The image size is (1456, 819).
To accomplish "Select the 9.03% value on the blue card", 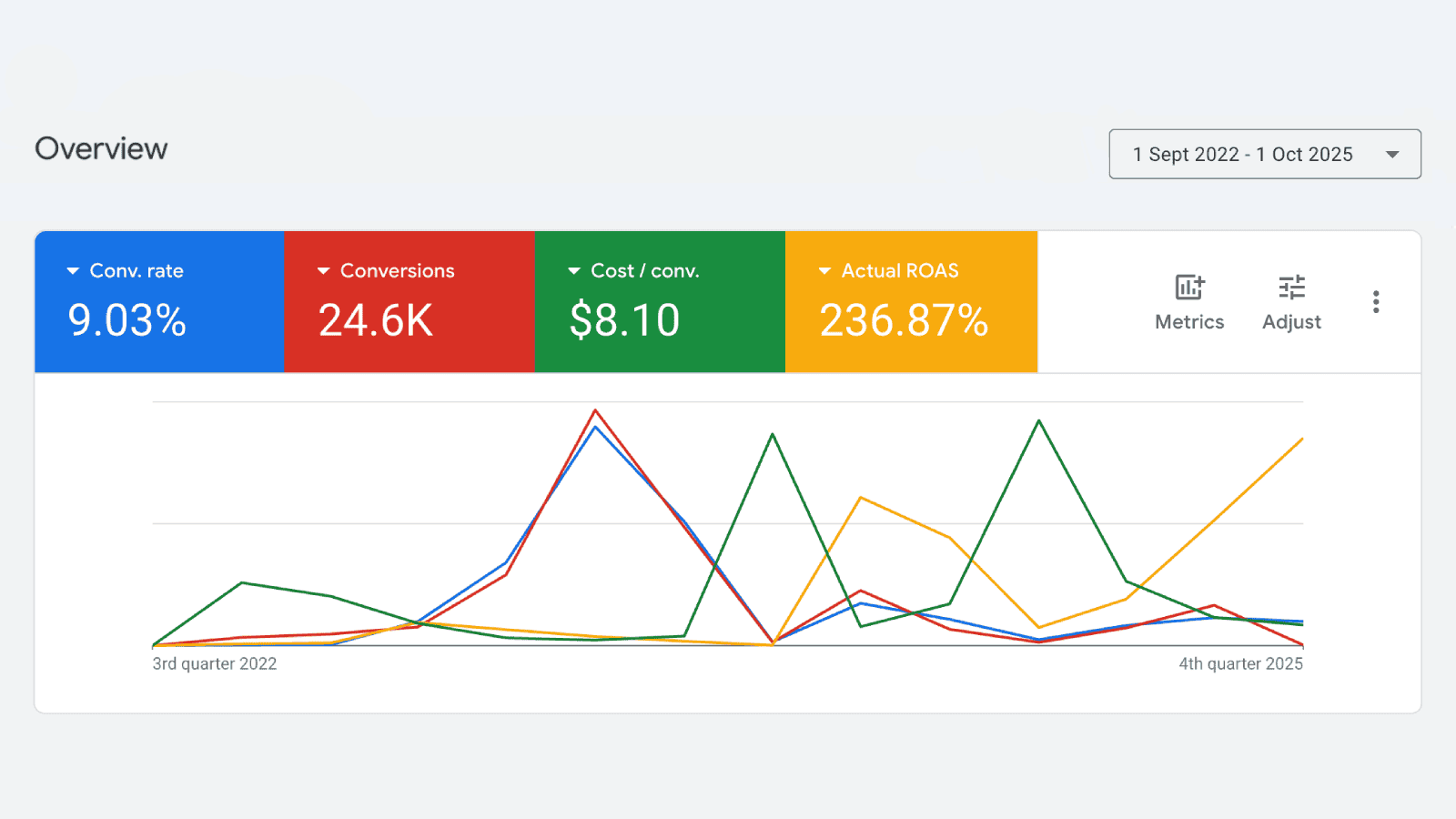I will (126, 320).
